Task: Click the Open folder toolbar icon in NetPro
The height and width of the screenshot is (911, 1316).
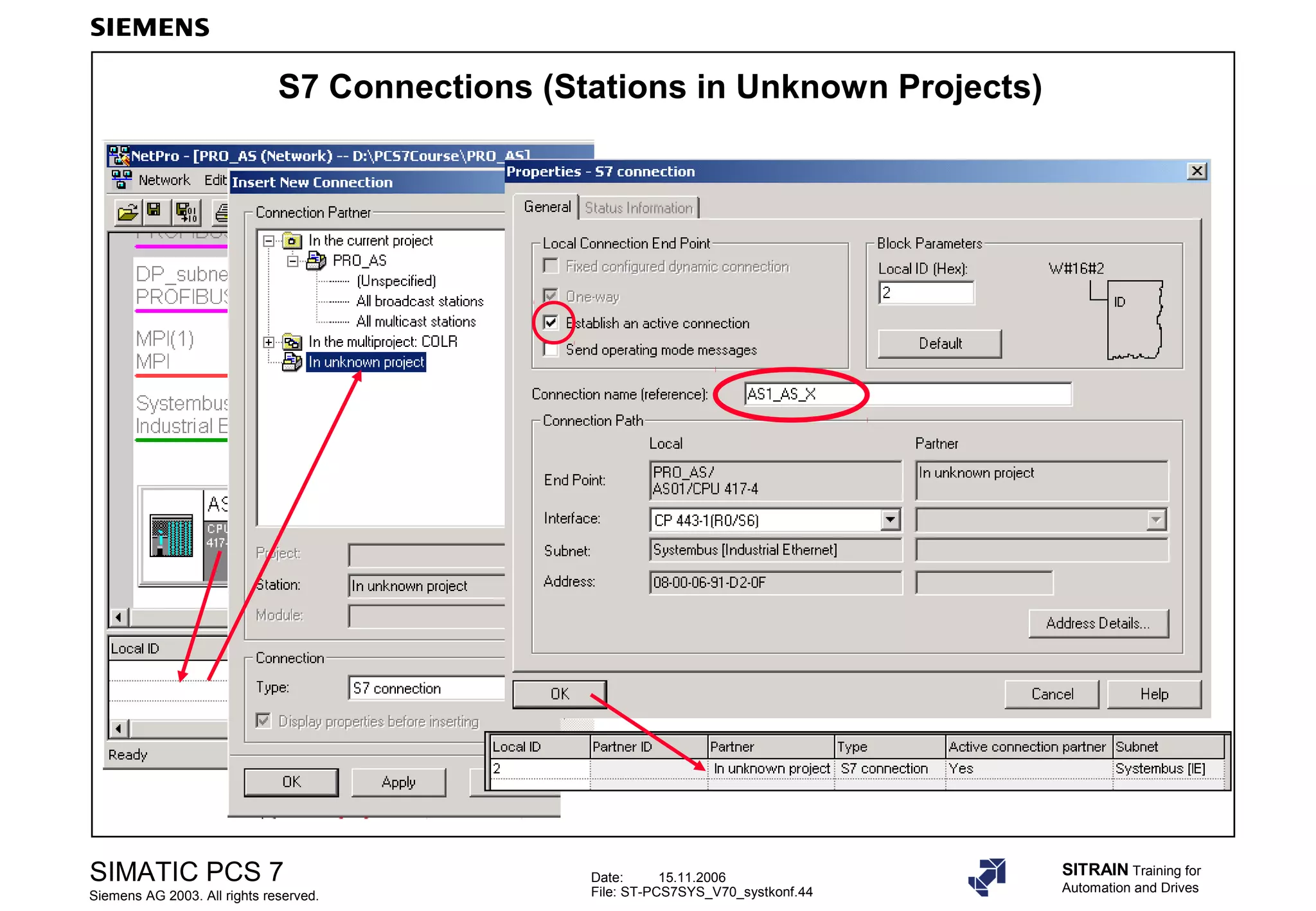Action: point(128,212)
